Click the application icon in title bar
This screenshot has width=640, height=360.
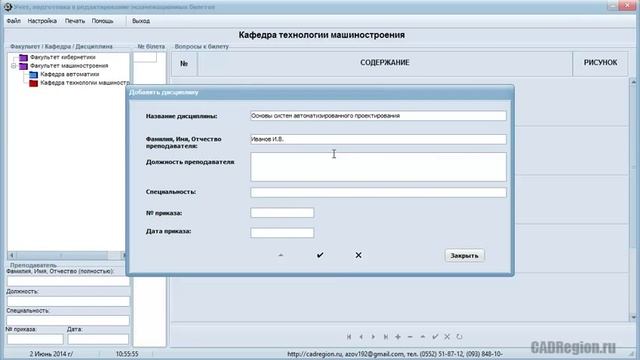point(7,7)
